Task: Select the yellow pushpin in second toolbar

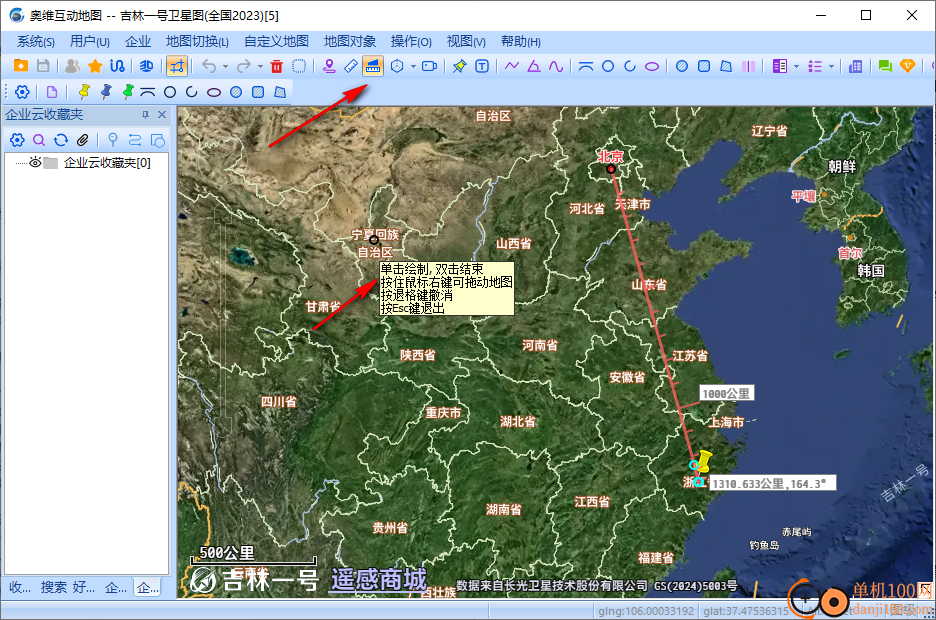Action: coord(84,92)
